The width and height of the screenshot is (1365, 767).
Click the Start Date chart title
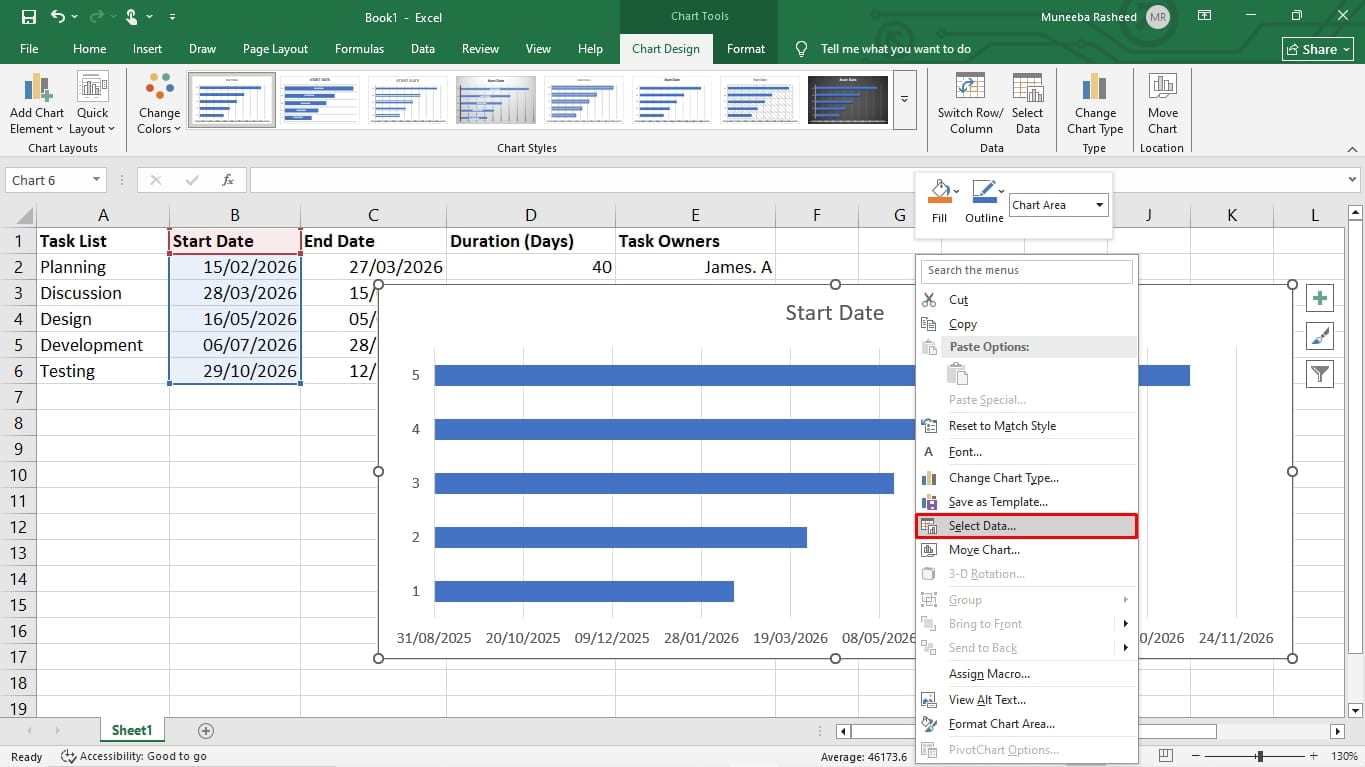(835, 313)
